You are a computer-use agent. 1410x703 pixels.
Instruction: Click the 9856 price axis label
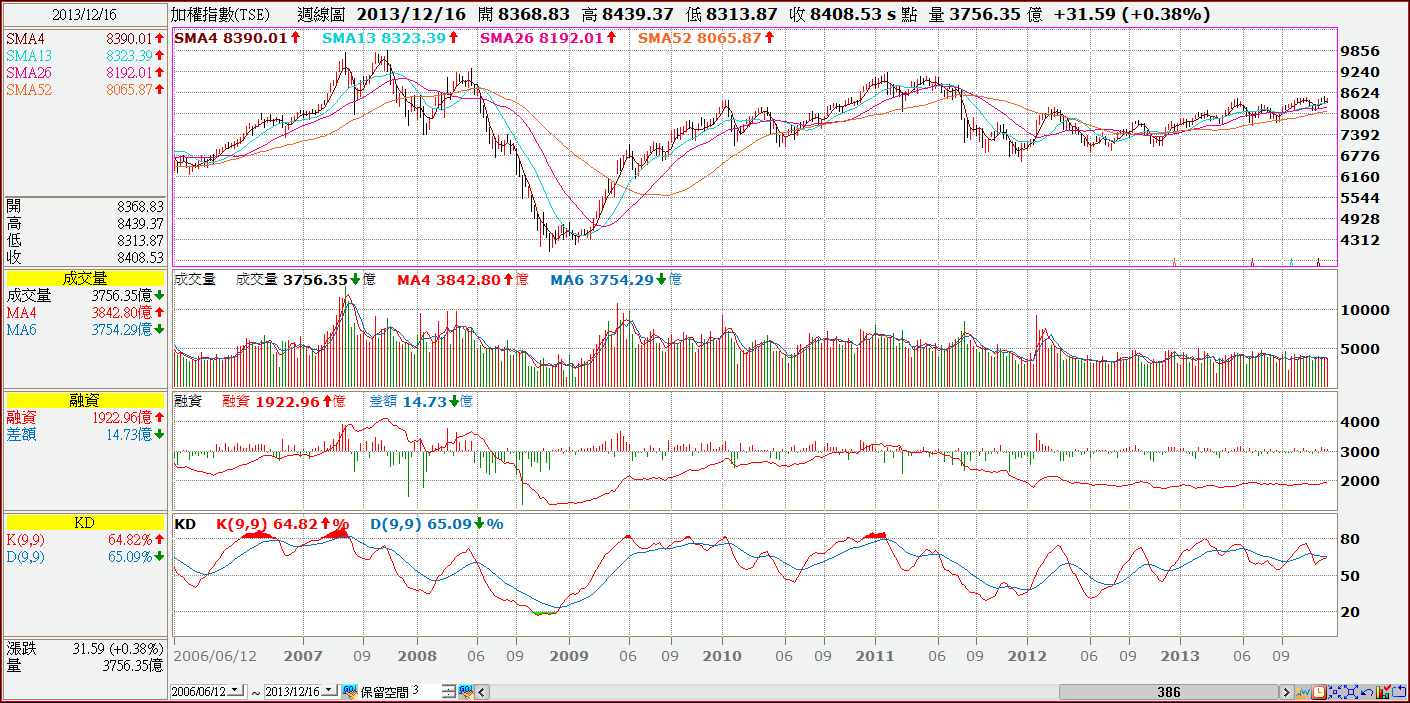point(1362,51)
